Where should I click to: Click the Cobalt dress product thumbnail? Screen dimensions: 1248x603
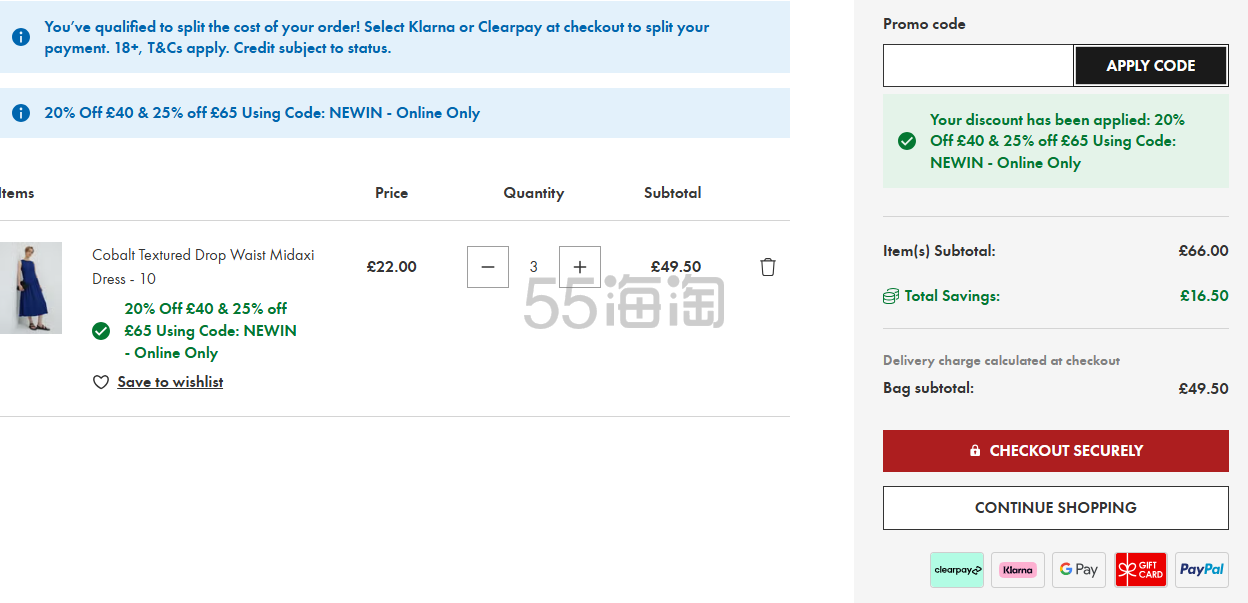click(x=30, y=288)
